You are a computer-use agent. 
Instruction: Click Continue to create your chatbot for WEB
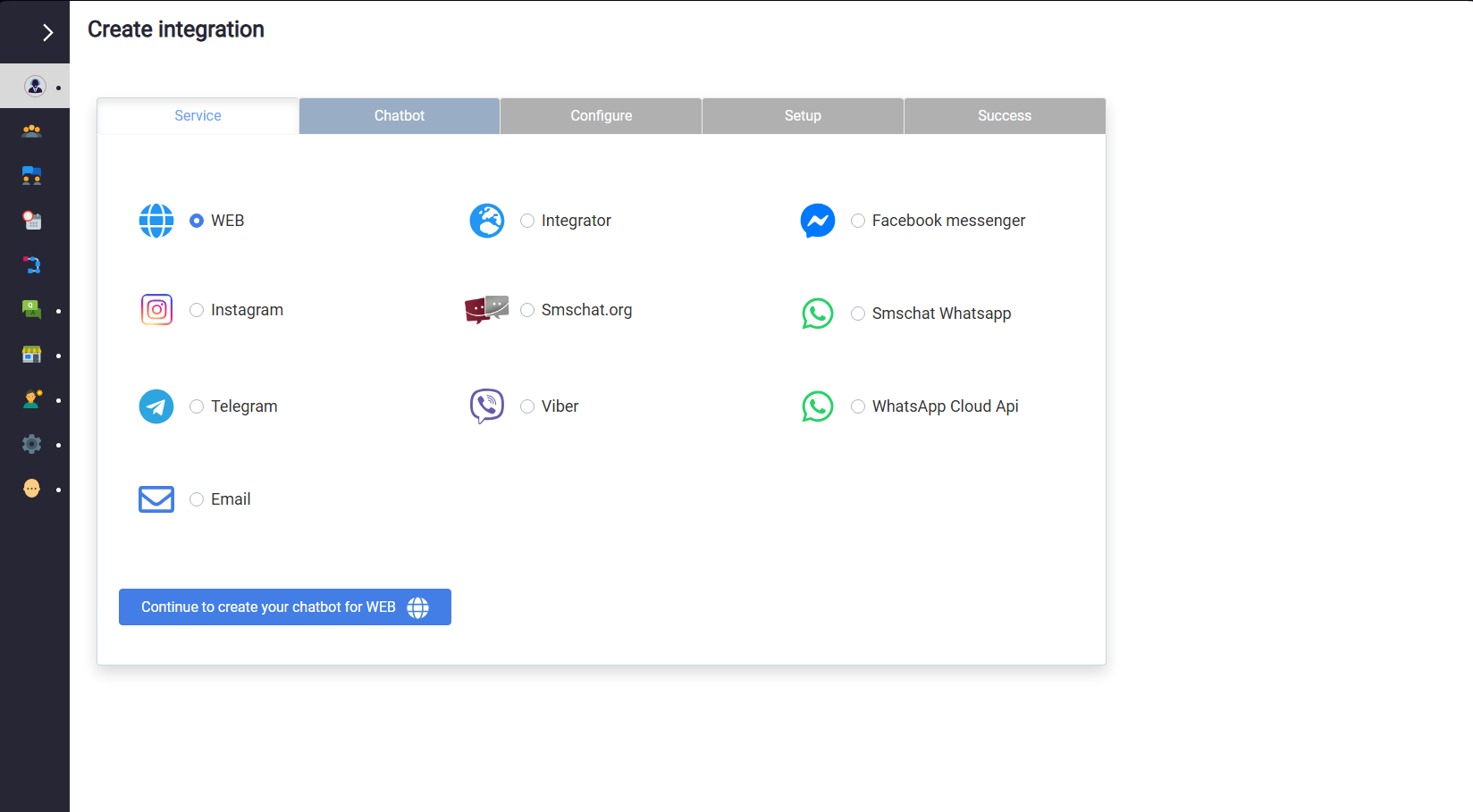[x=284, y=607]
